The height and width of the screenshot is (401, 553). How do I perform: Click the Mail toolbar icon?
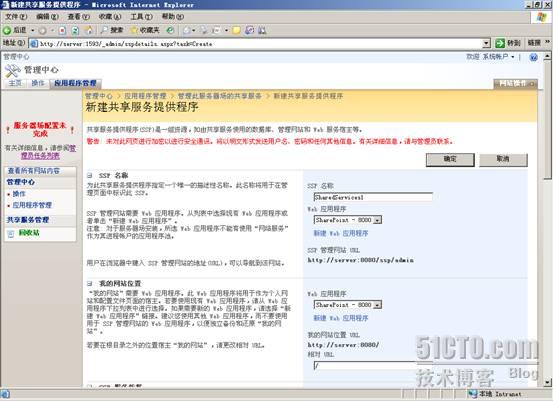coord(187,31)
